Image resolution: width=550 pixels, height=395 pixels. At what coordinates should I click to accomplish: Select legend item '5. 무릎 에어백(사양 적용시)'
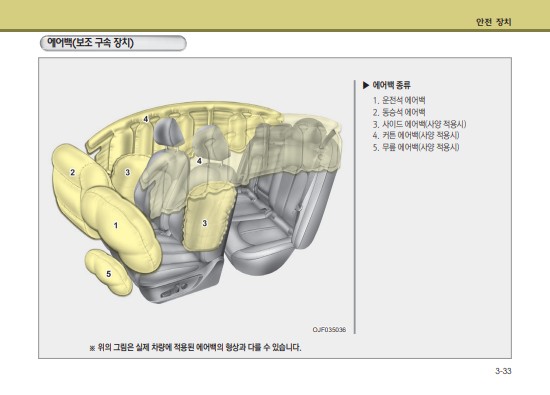click(x=416, y=147)
